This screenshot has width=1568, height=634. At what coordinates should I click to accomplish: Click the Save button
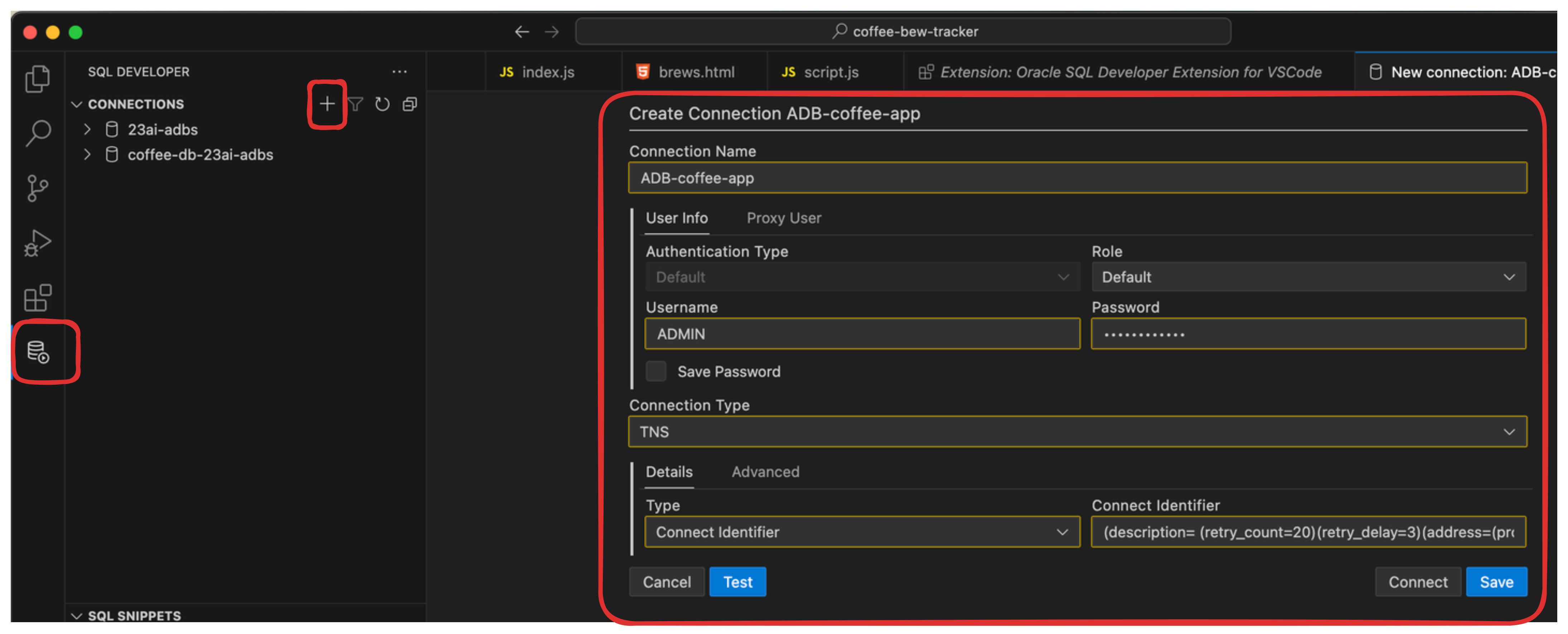(x=1496, y=582)
